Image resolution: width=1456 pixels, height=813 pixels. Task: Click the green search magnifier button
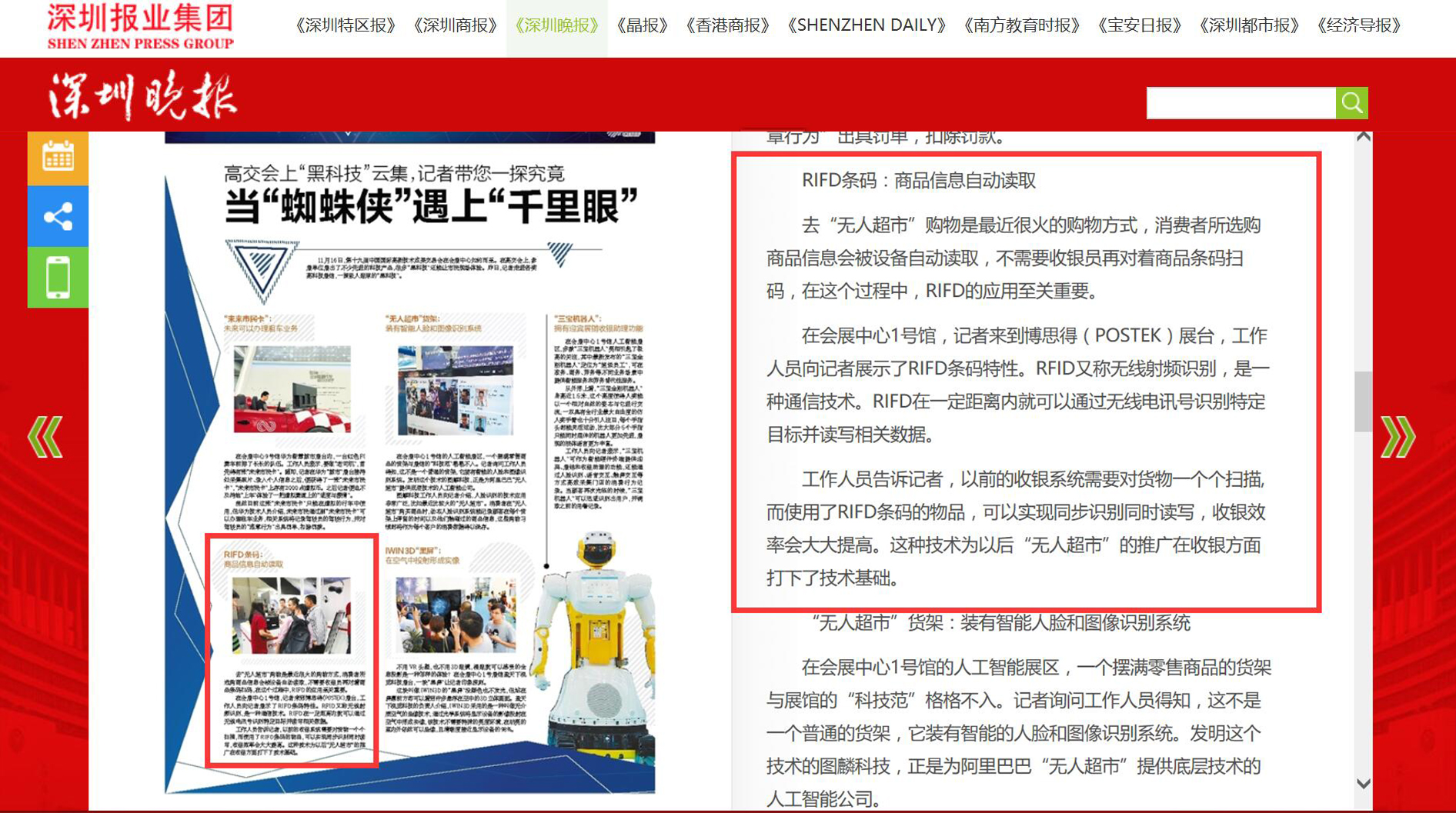1351,103
